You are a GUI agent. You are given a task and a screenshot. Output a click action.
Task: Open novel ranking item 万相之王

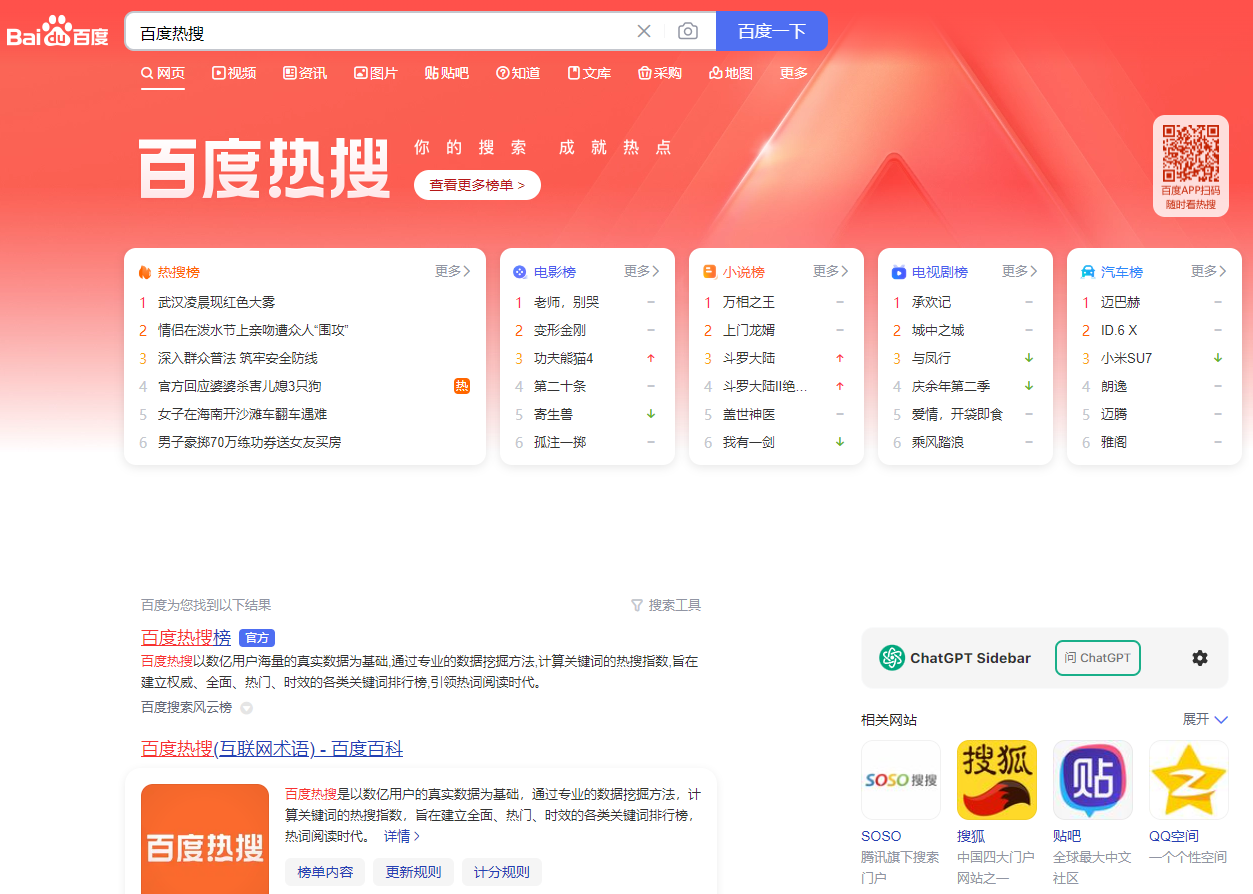click(x=749, y=302)
